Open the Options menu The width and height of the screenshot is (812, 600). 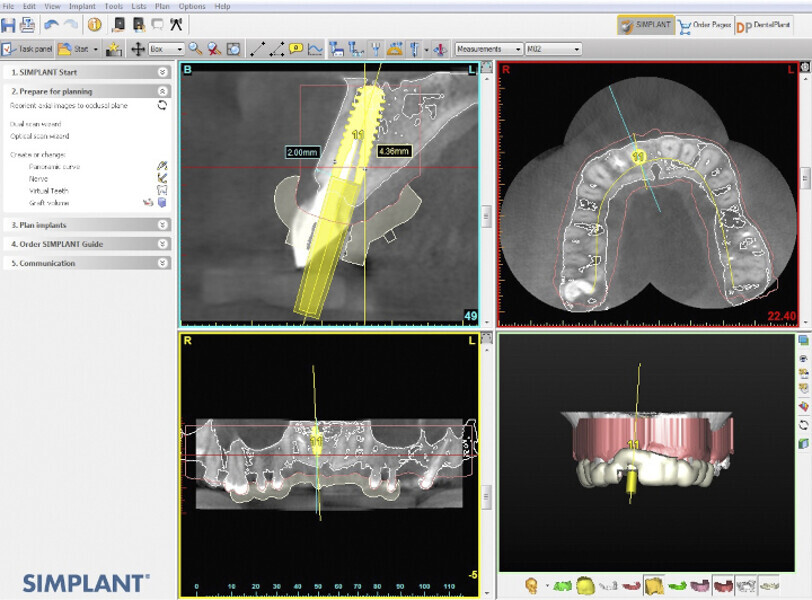192,6
